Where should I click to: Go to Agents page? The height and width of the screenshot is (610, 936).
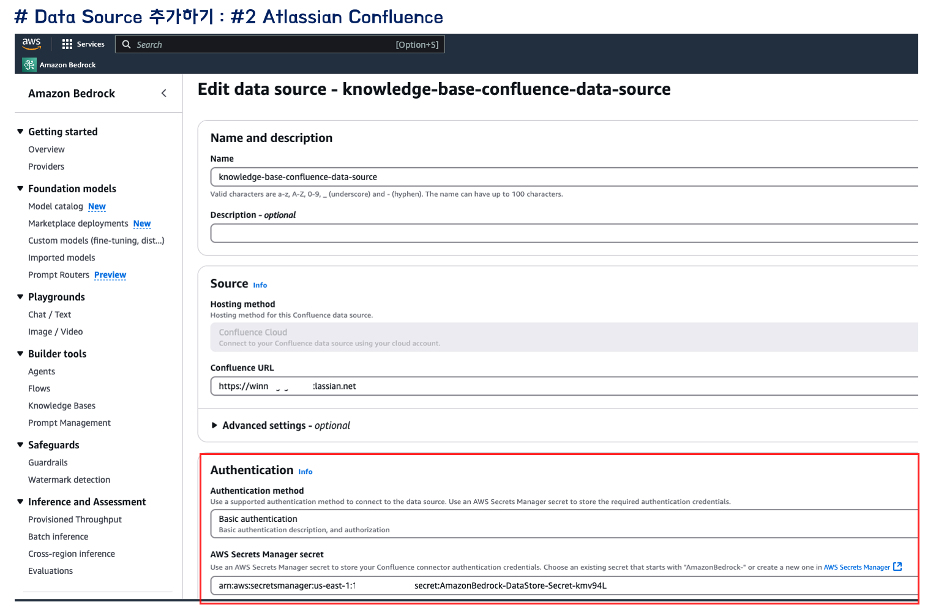(42, 371)
